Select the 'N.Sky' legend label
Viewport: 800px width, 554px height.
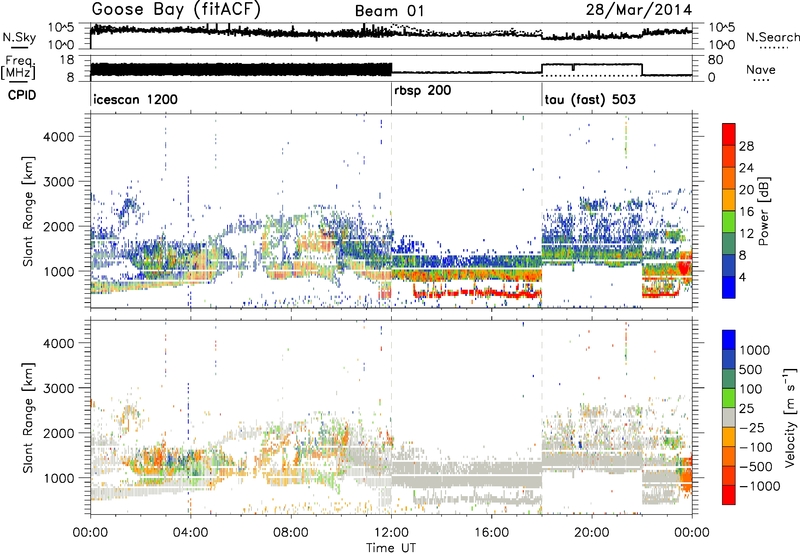coord(19,37)
